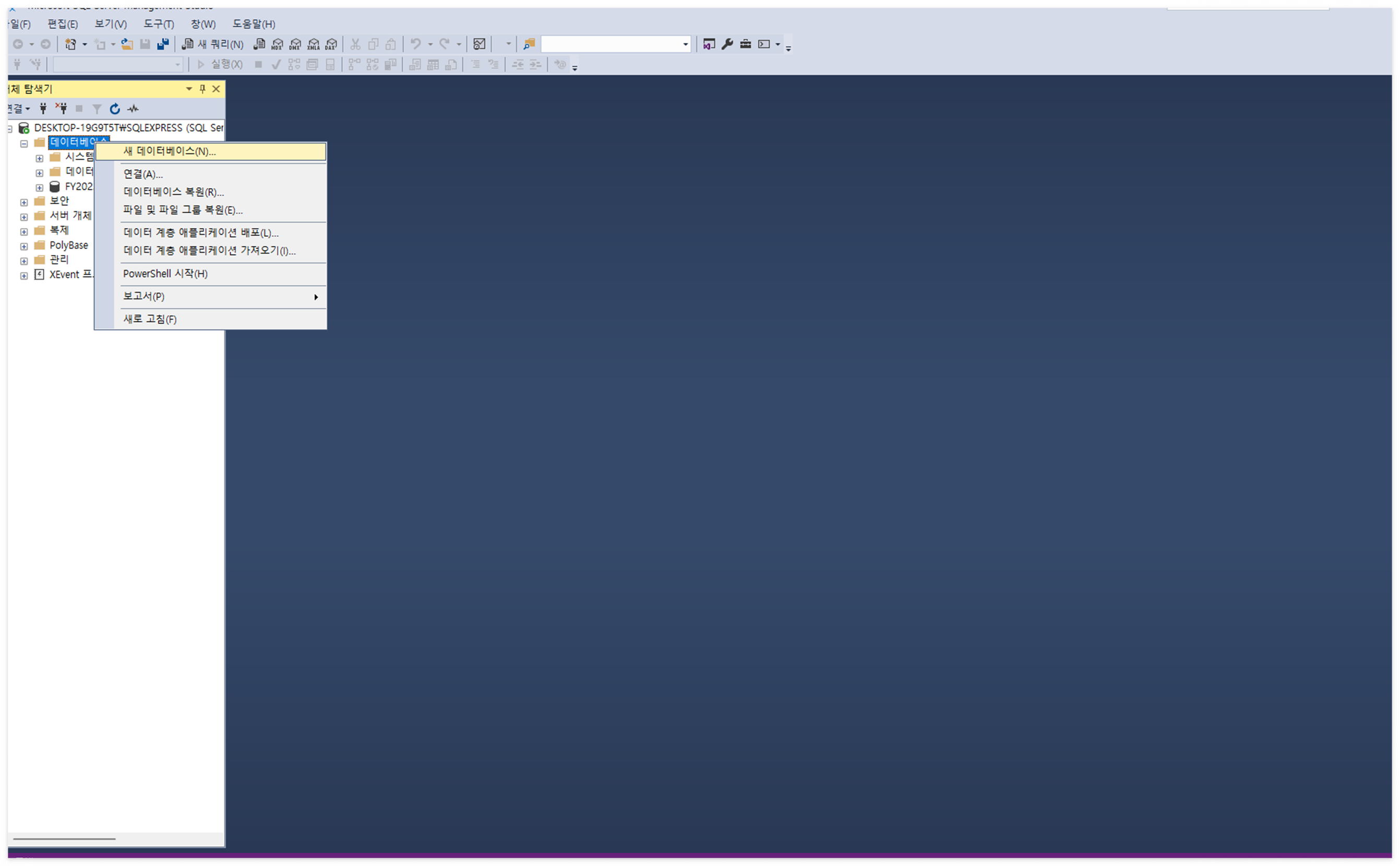Expand the 보안 folder node

click(x=24, y=202)
